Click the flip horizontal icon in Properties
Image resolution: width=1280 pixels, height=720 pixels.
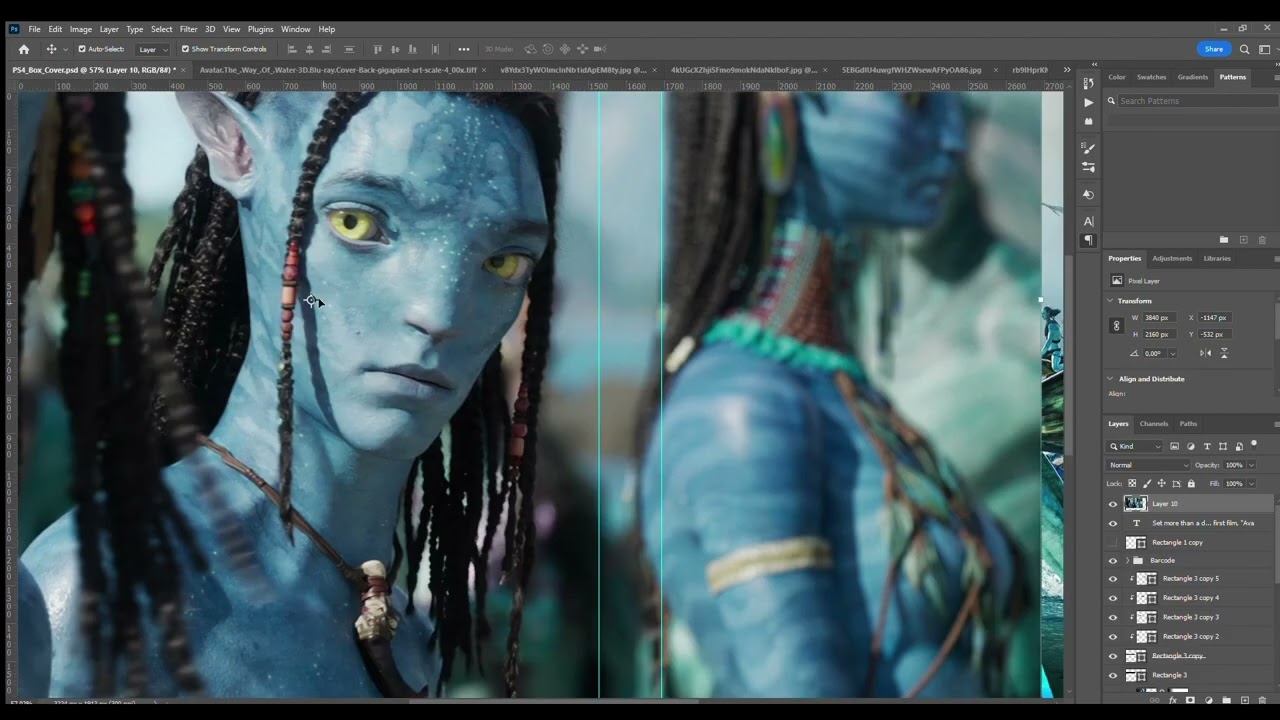coord(1205,353)
